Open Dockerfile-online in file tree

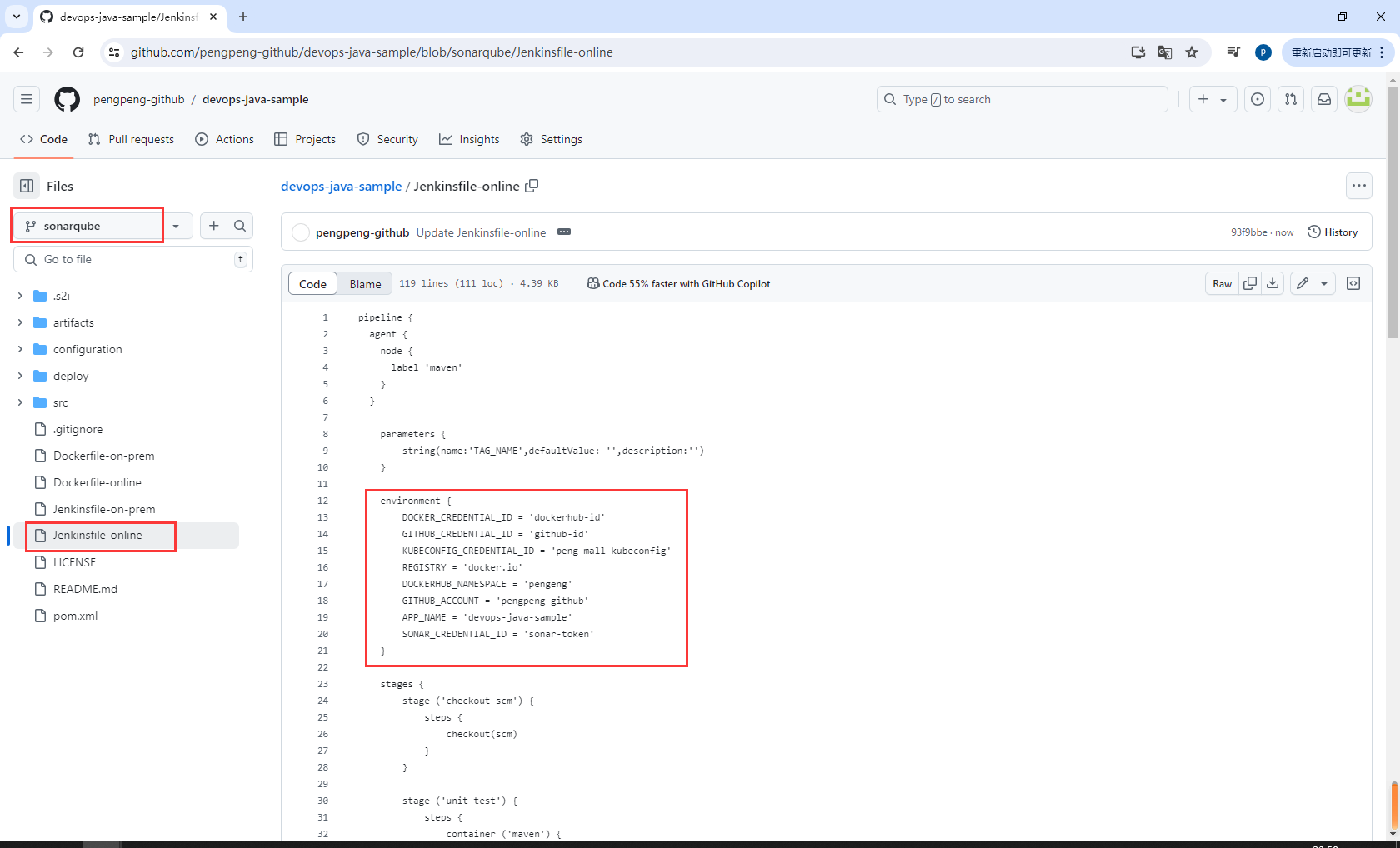point(97,482)
